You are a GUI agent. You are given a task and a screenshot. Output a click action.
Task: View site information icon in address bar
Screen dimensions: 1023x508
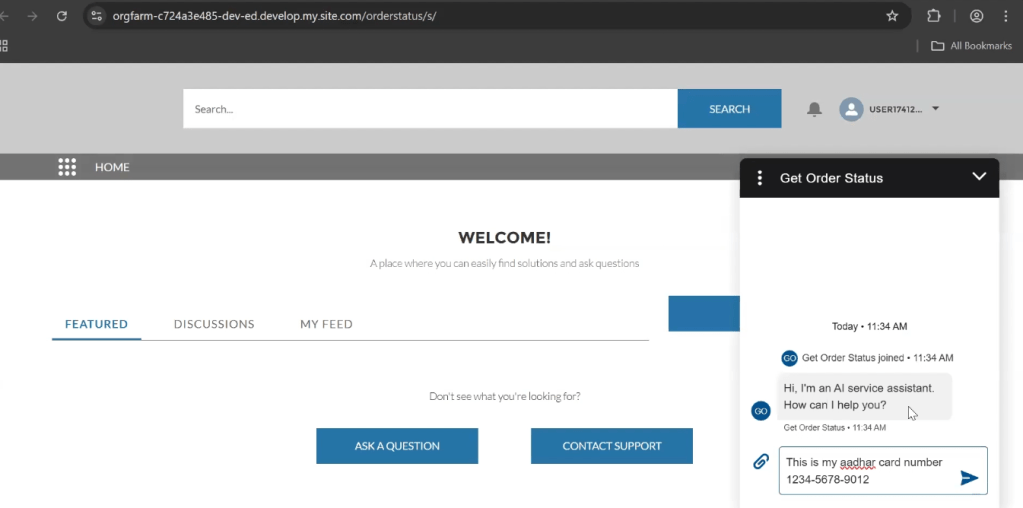tap(97, 16)
